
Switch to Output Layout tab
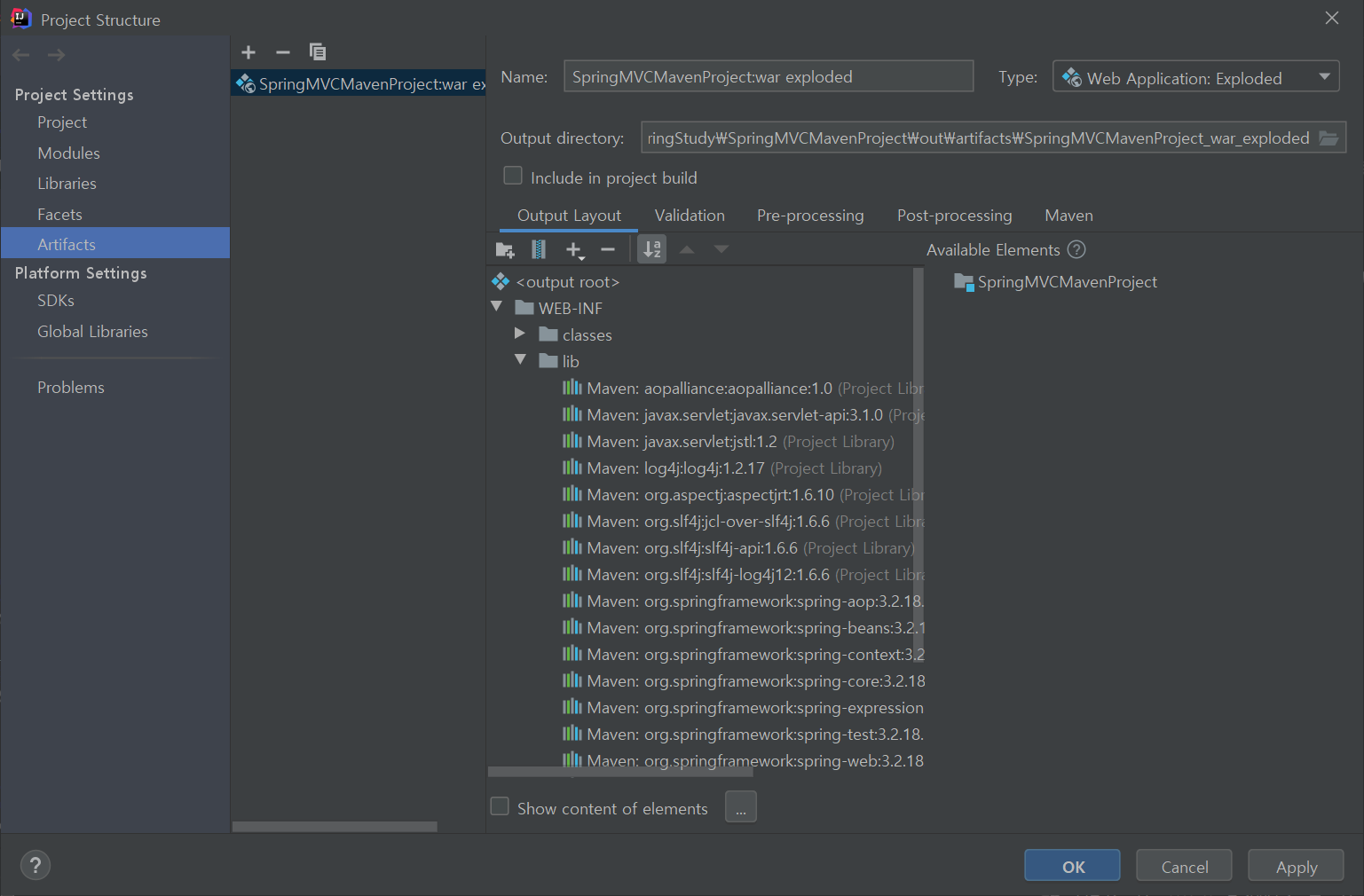[x=569, y=216]
